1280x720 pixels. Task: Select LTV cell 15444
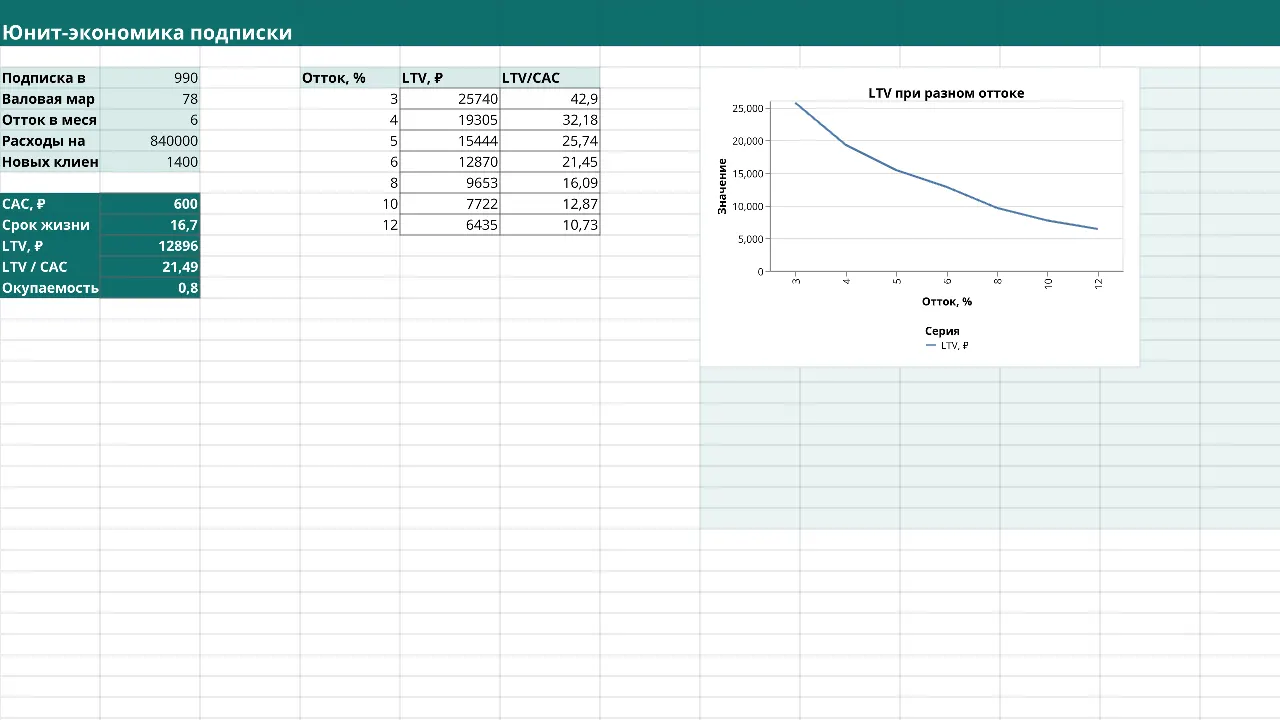pyautogui.click(x=450, y=141)
